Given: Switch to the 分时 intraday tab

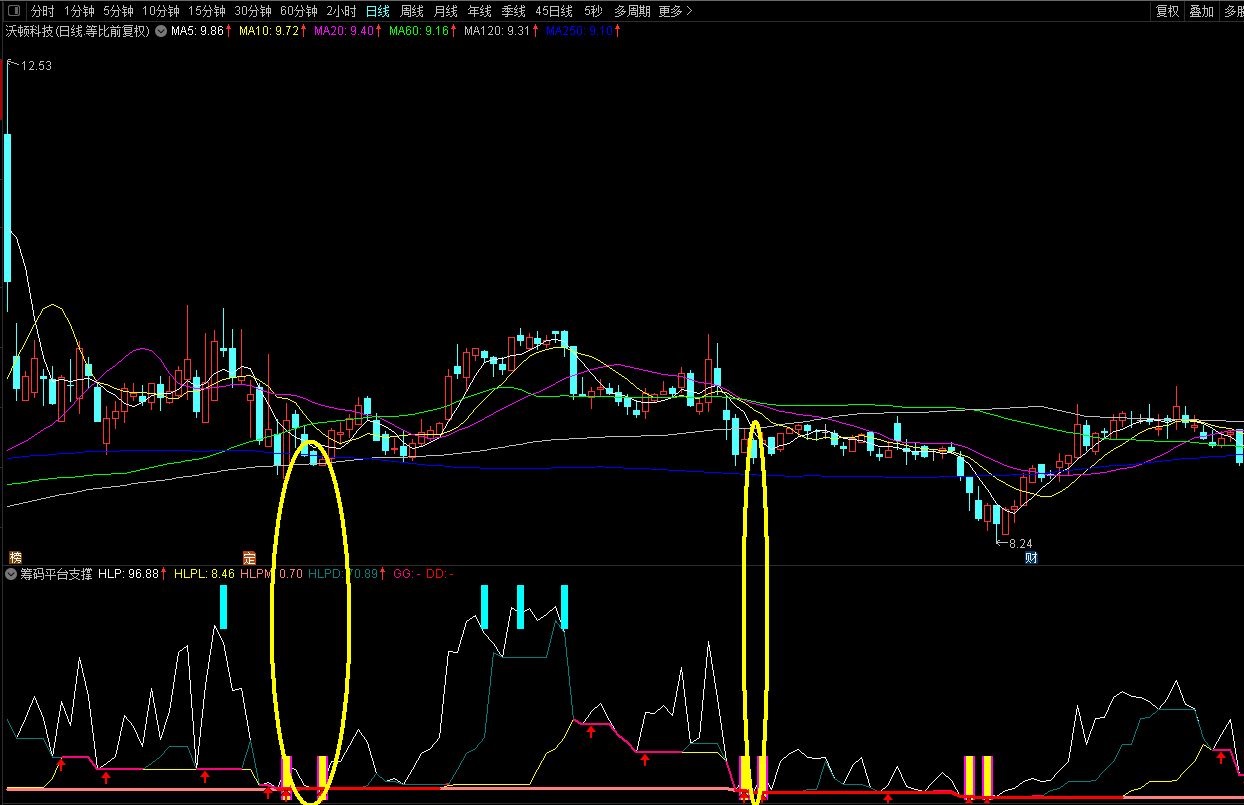Looking at the screenshot, I should 43,12.
